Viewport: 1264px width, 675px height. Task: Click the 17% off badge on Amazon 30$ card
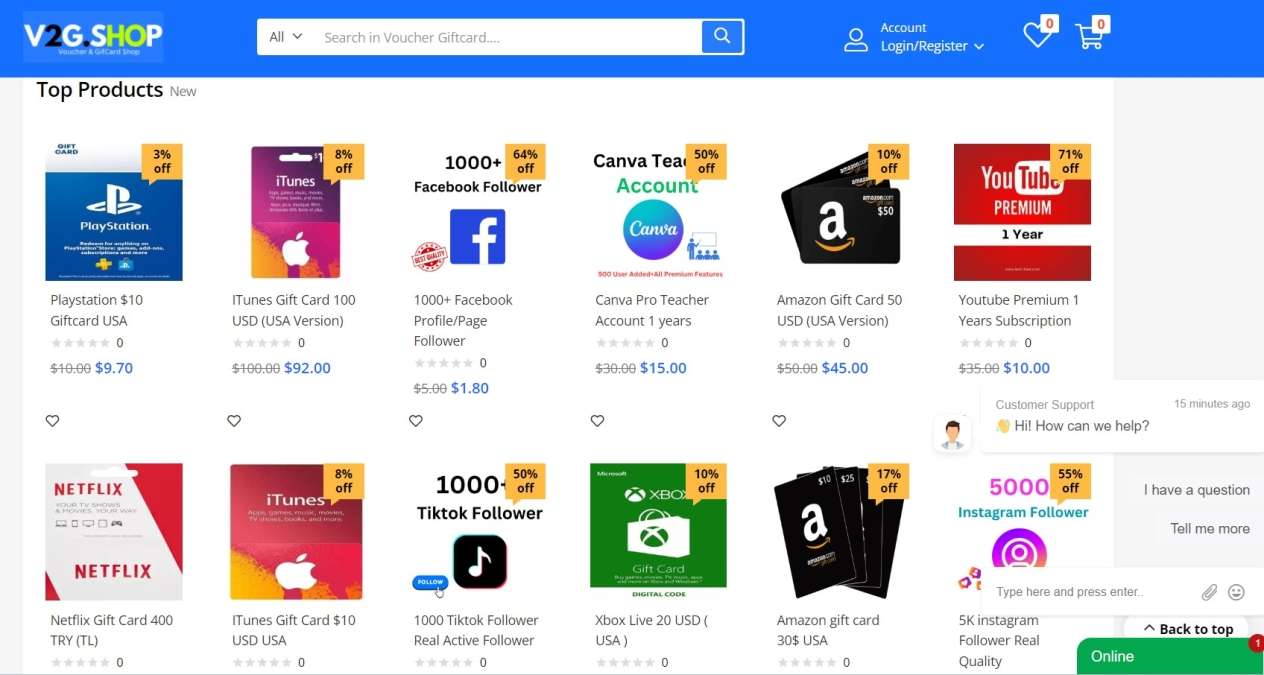point(888,481)
